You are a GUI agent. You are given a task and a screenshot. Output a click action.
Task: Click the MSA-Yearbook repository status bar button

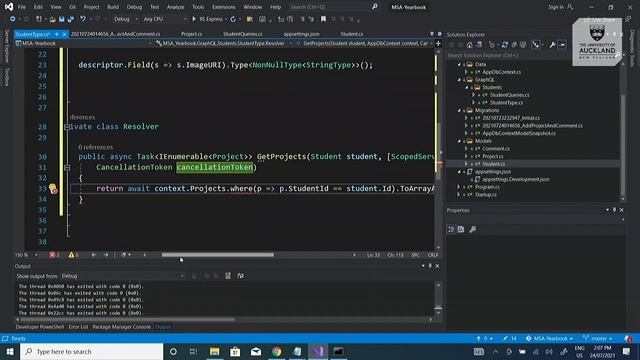click(549, 338)
